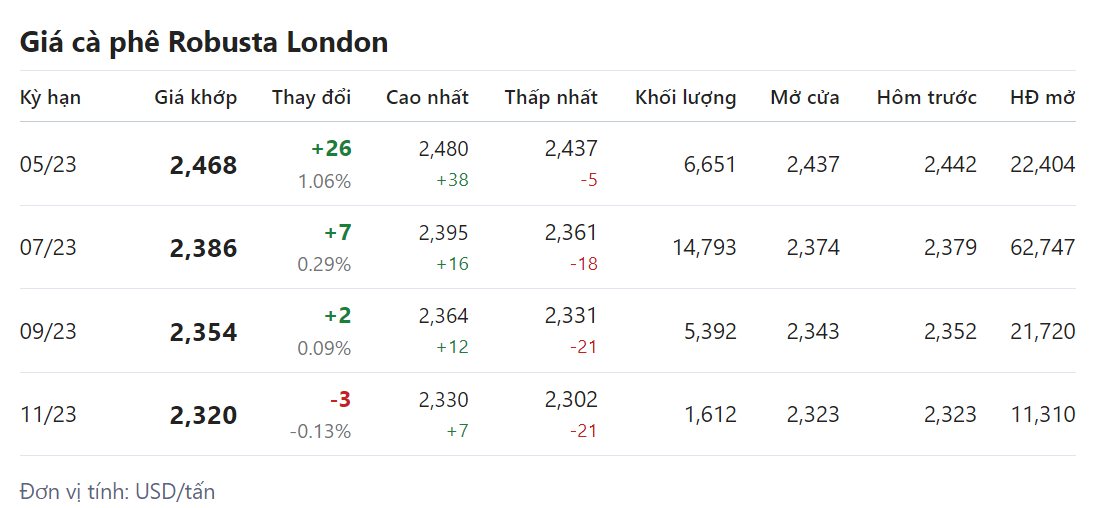The width and height of the screenshot is (1101, 508).
Task: Click the "Giá khớp" column header
Action: [196, 97]
